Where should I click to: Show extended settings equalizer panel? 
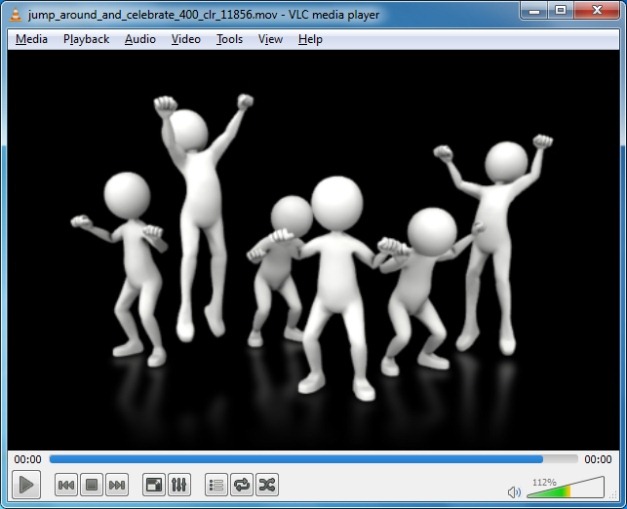click(x=179, y=486)
